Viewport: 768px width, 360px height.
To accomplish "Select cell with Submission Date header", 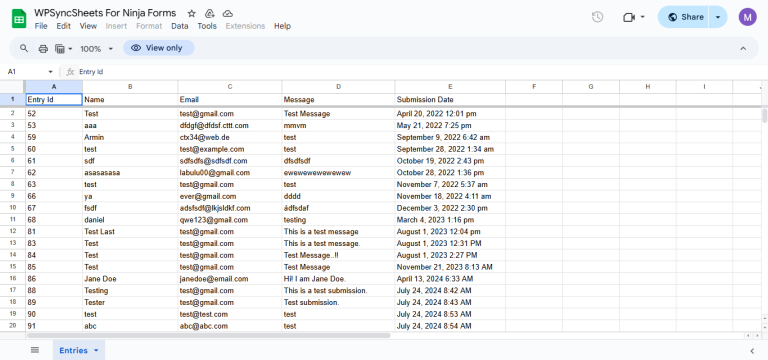I will [x=450, y=99].
